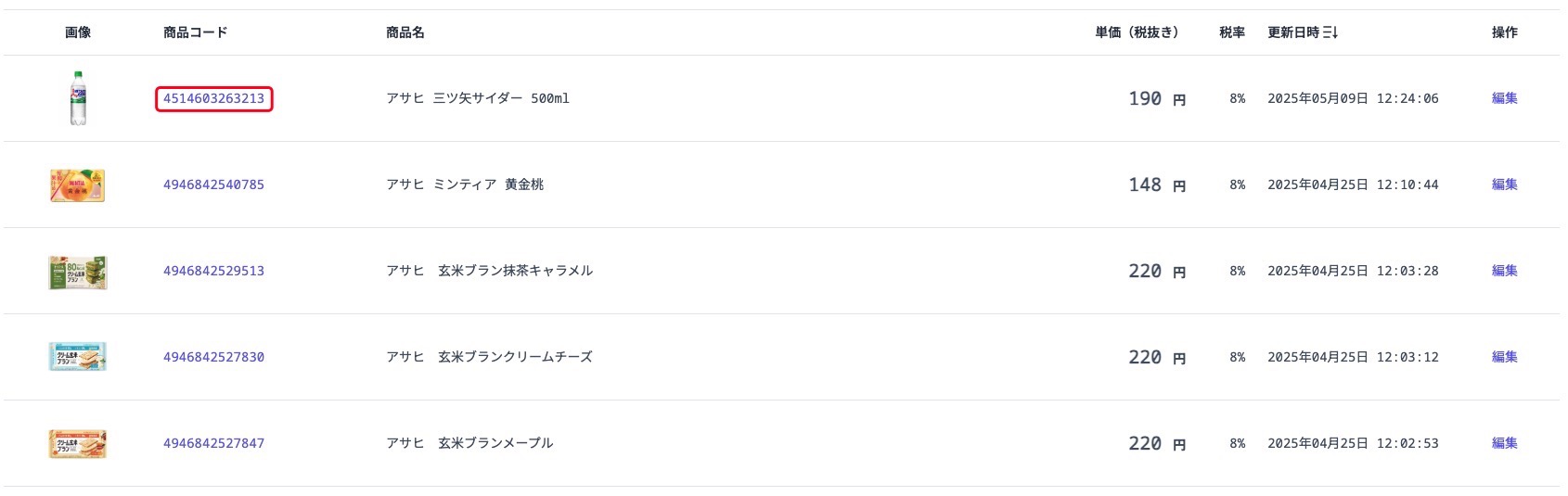Viewport: 1568px width, 496px height.
Task: Click the クリームチーズ product thumbnail
Action: click(78, 357)
